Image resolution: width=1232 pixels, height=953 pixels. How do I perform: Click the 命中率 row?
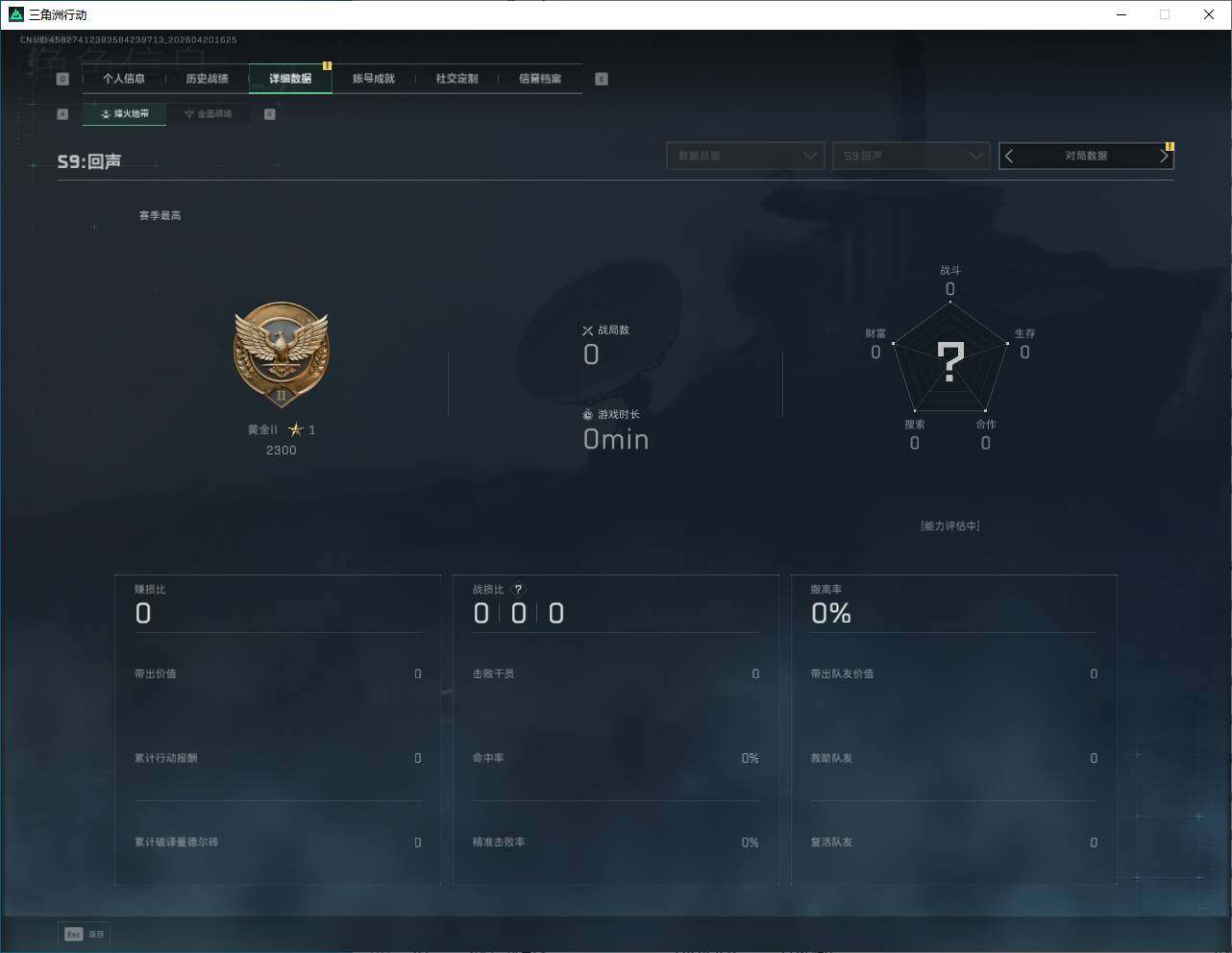point(616,759)
